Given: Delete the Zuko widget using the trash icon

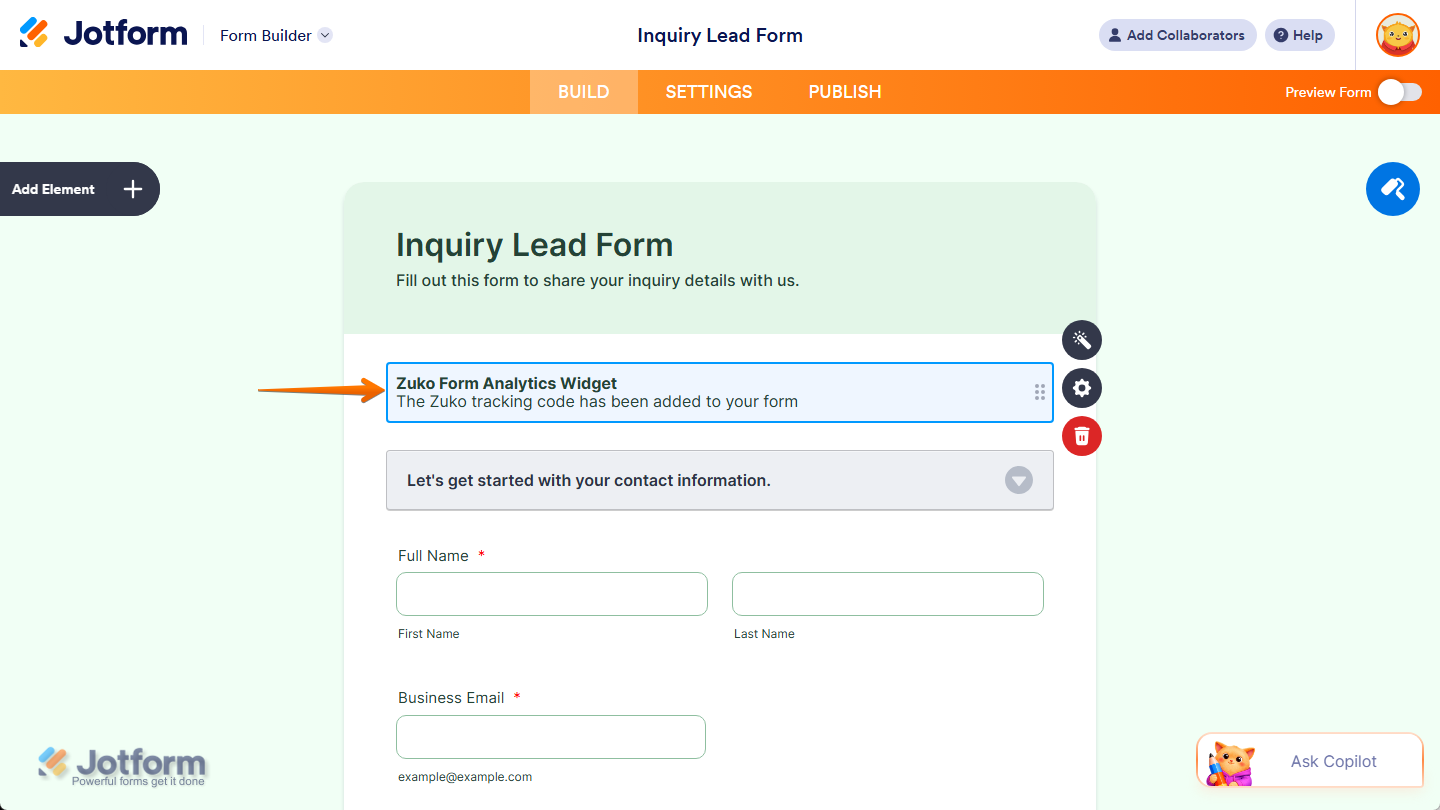Looking at the screenshot, I should point(1081,436).
